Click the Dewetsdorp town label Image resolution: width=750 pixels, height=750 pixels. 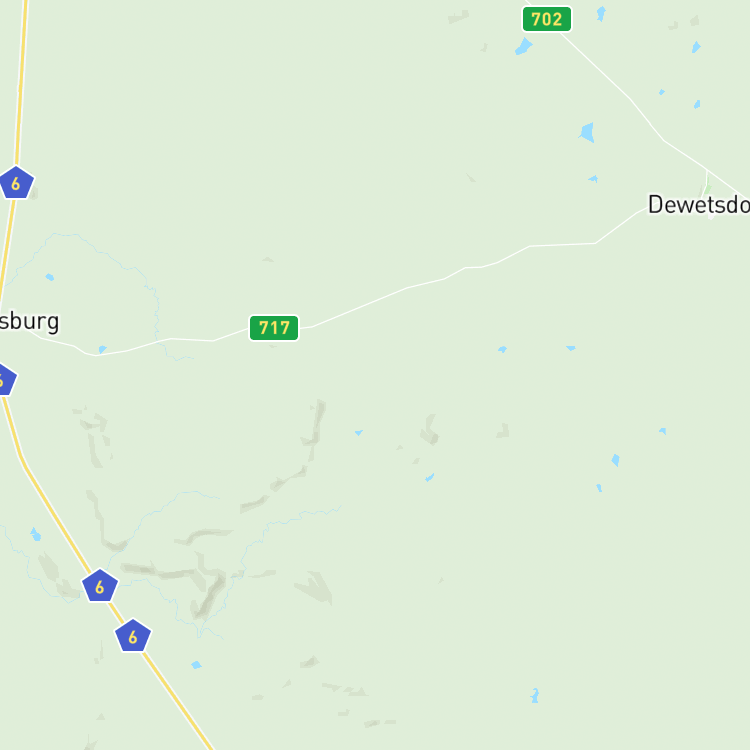(699, 205)
